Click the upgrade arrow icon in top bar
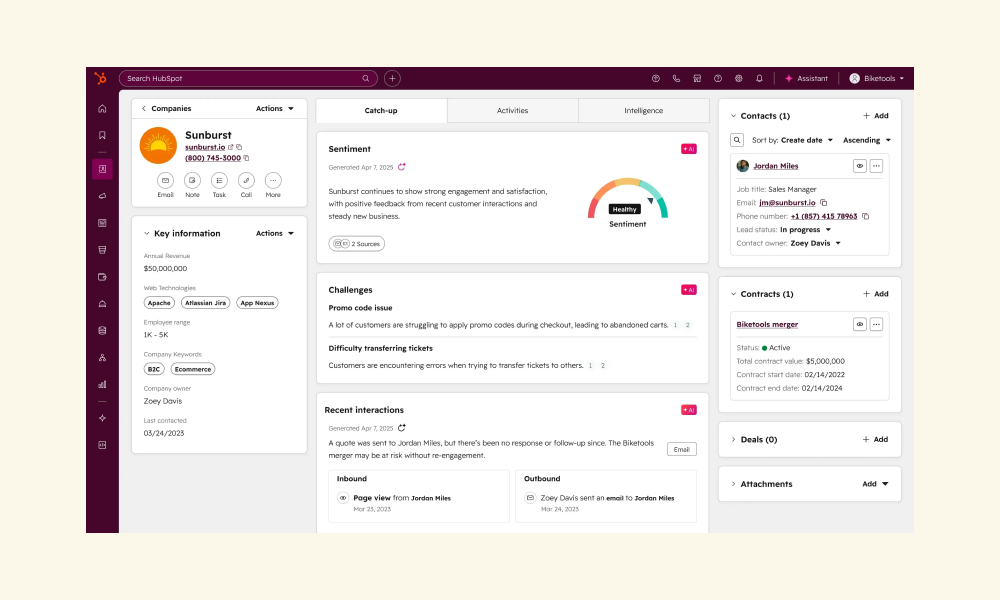Viewport: 1000px width, 600px height. click(656, 78)
